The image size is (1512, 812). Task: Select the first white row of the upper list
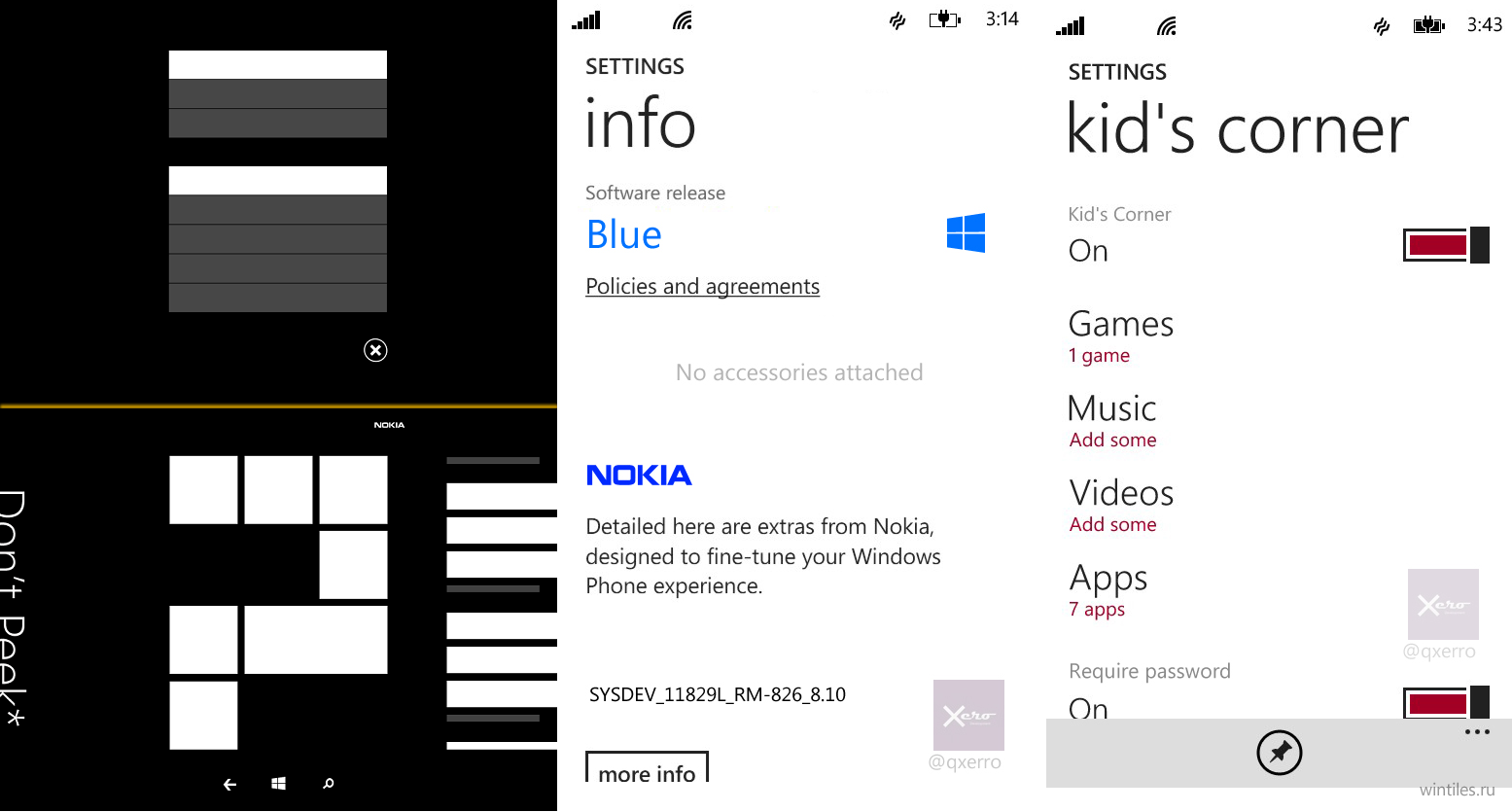click(278, 64)
